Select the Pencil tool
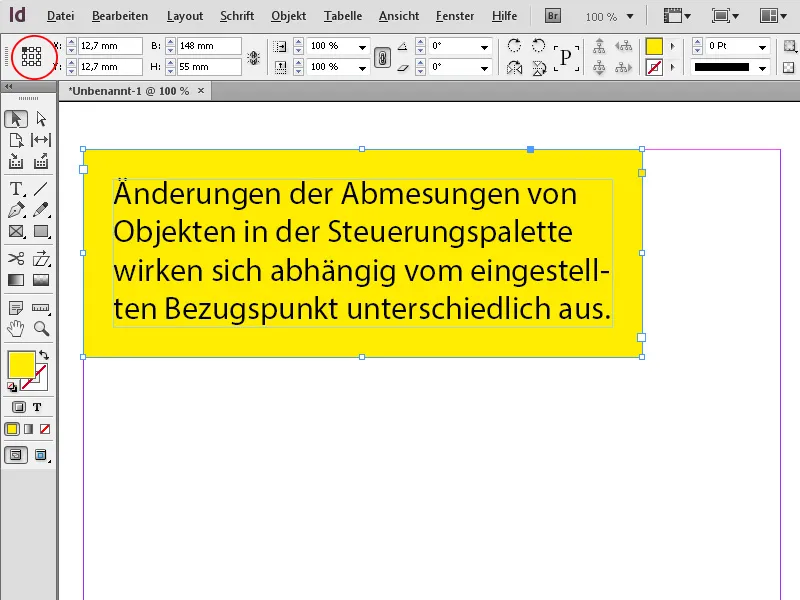Screen dimensions: 800x600 tap(41, 210)
